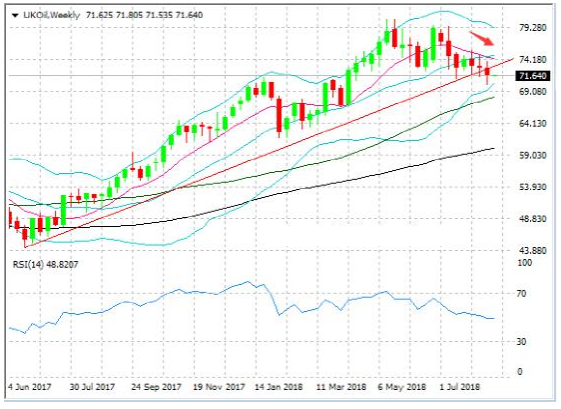
Task: Select the price scale value 74.180
Action: point(533,59)
